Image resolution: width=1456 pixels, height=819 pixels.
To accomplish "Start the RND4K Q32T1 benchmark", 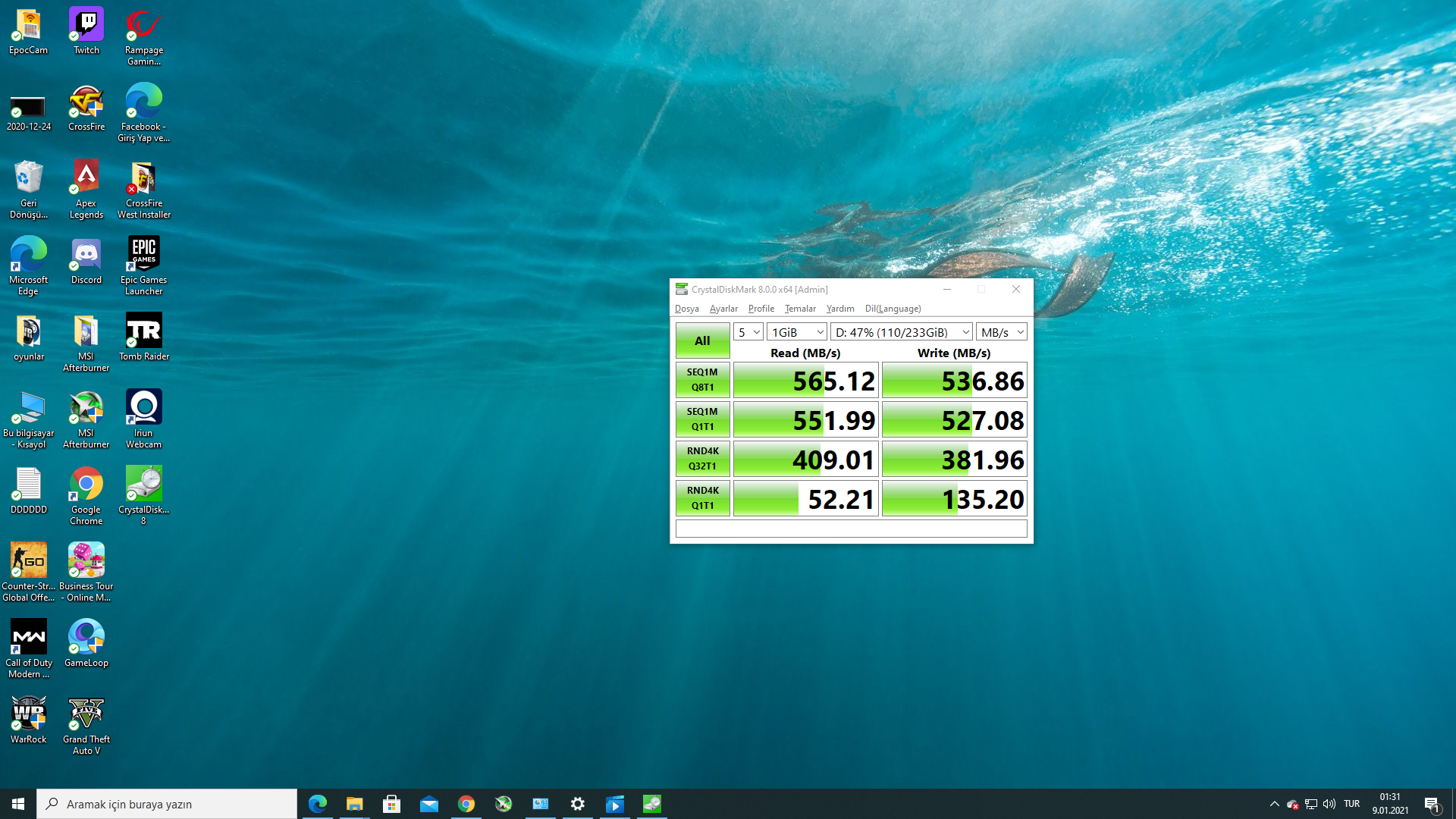I will pyautogui.click(x=702, y=459).
